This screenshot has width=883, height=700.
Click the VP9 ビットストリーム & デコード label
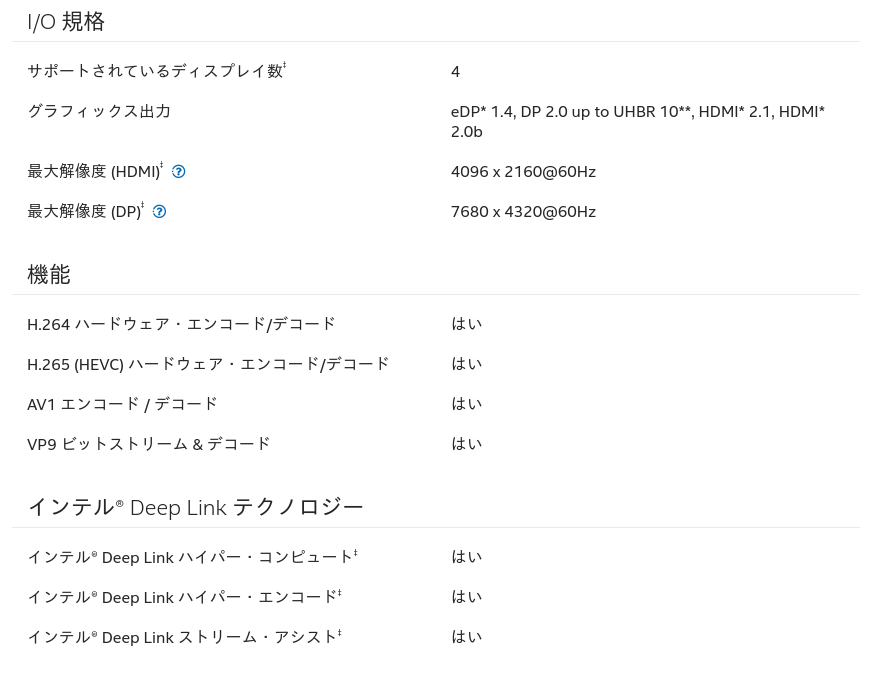pos(149,444)
